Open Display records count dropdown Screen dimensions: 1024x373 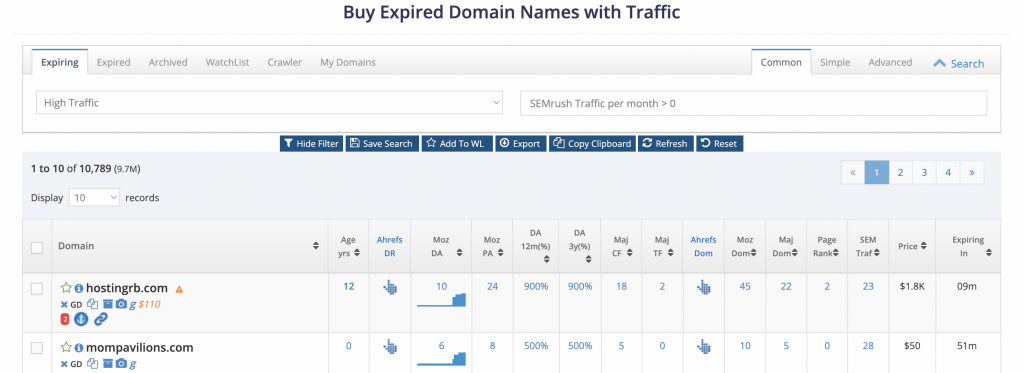click(x=94, y=197)
